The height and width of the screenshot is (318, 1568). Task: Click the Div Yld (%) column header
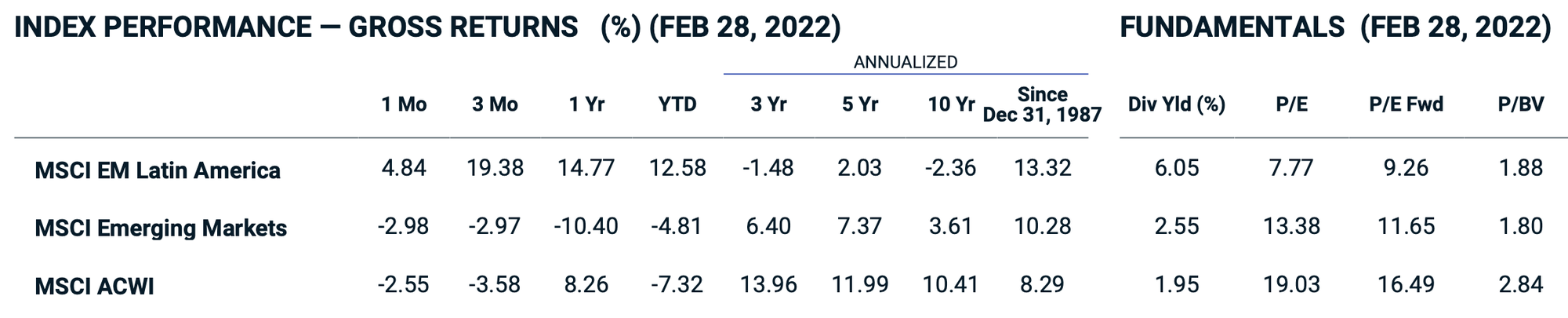coord(1176,104)
